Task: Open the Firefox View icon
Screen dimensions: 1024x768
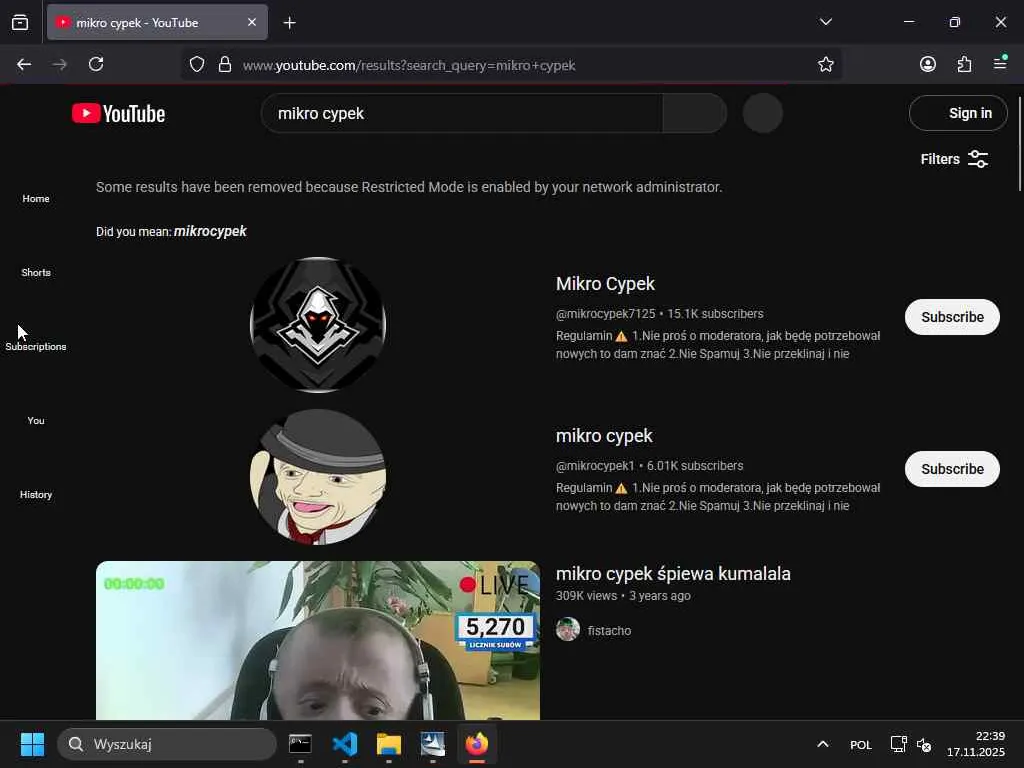Action: point(20,23)
